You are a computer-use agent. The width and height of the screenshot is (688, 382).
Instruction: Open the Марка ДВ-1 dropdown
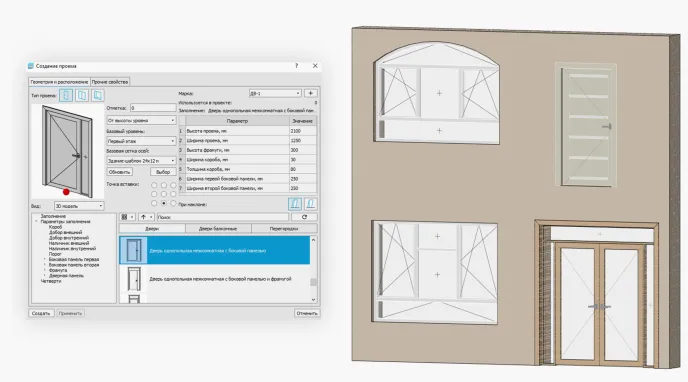pyautogui.click(x=275, y=93)
